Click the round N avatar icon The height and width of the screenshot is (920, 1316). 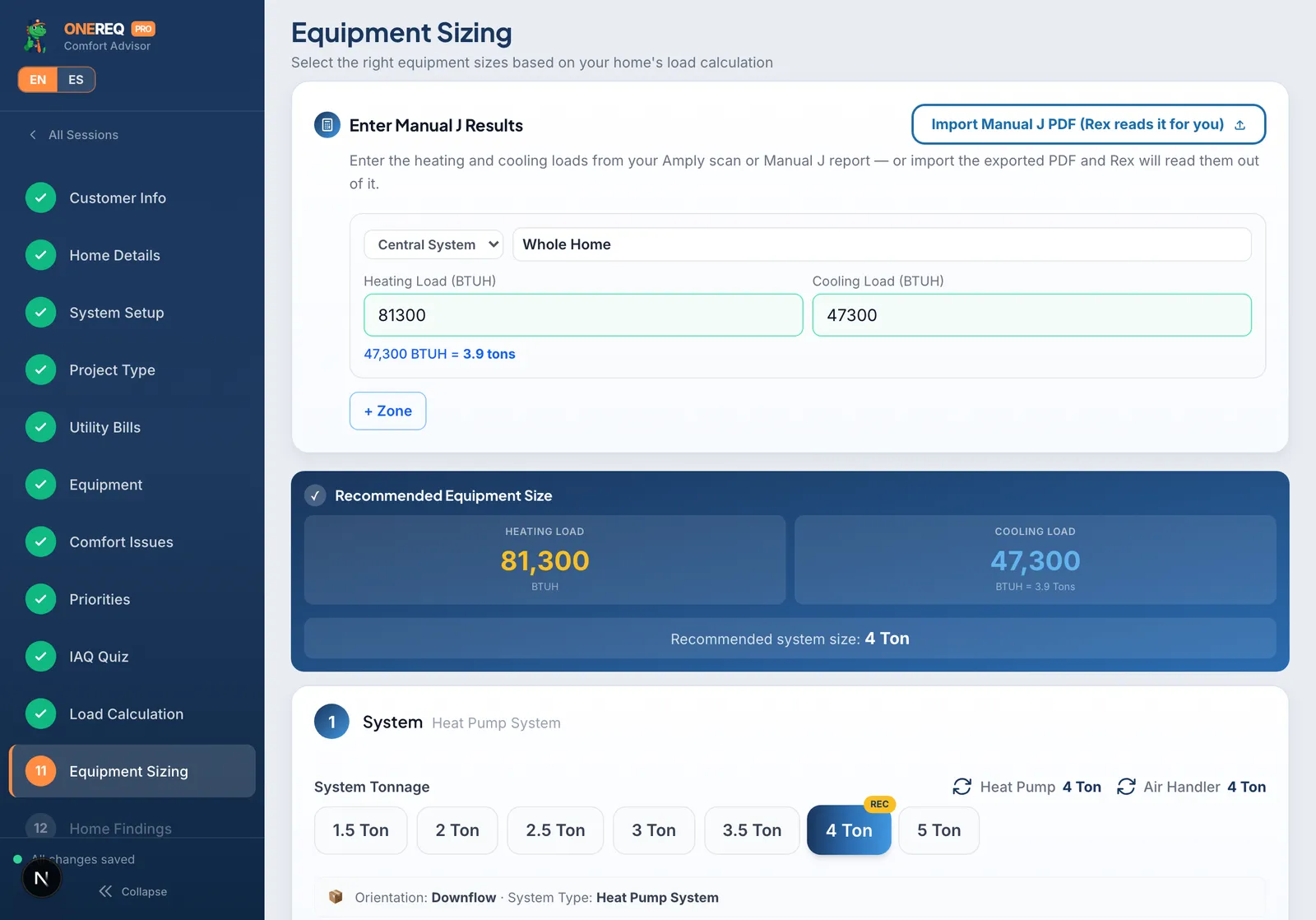click(x=41, y=880)
